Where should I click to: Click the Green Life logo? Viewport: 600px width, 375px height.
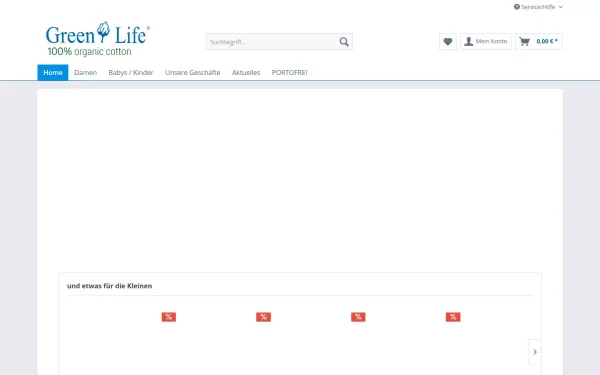coord(98,39)
